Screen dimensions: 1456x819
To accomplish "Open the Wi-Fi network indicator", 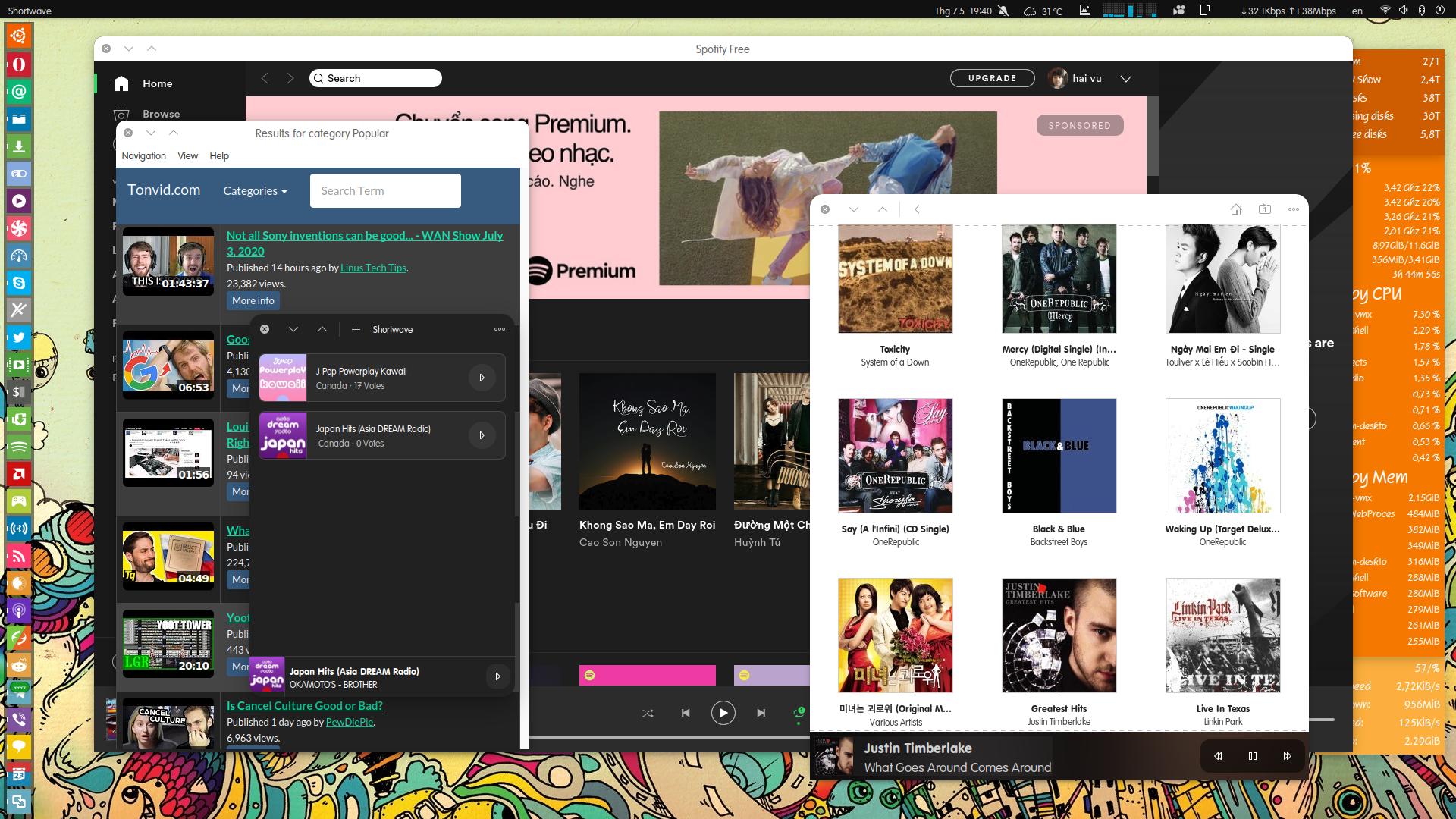I will [1385, 11].
